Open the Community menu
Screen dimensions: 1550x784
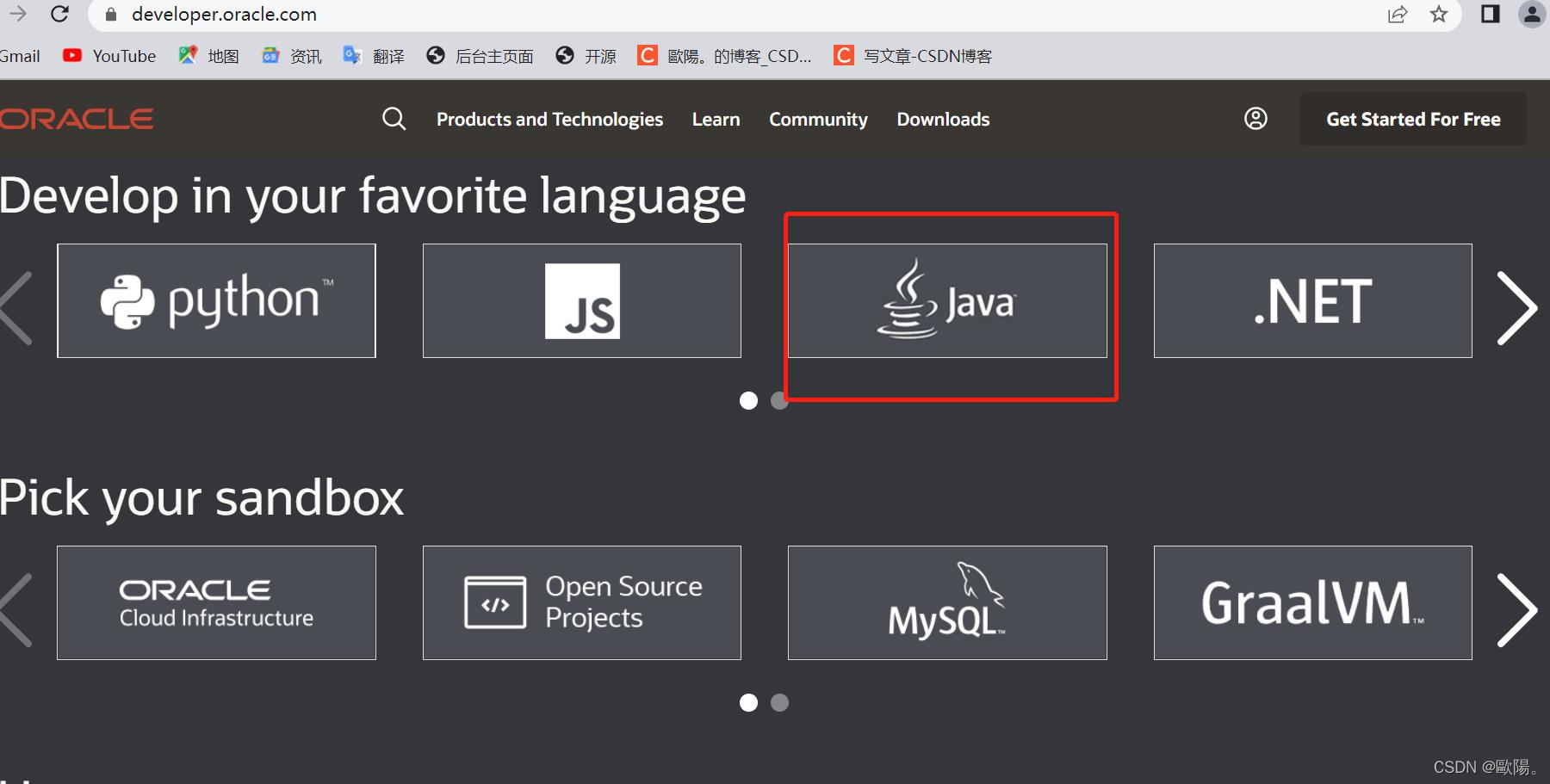[x=818, y=120]
